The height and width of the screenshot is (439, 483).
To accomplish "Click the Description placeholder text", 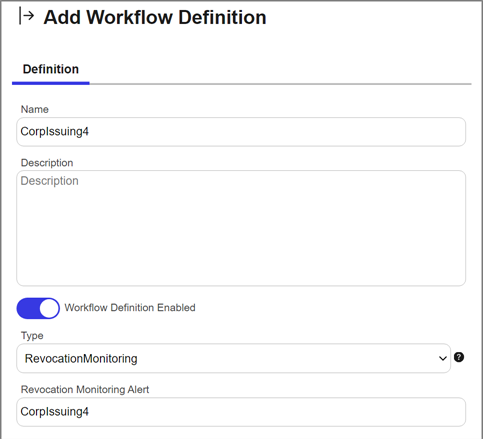I will pyautogui.click(x=50, y=181).
